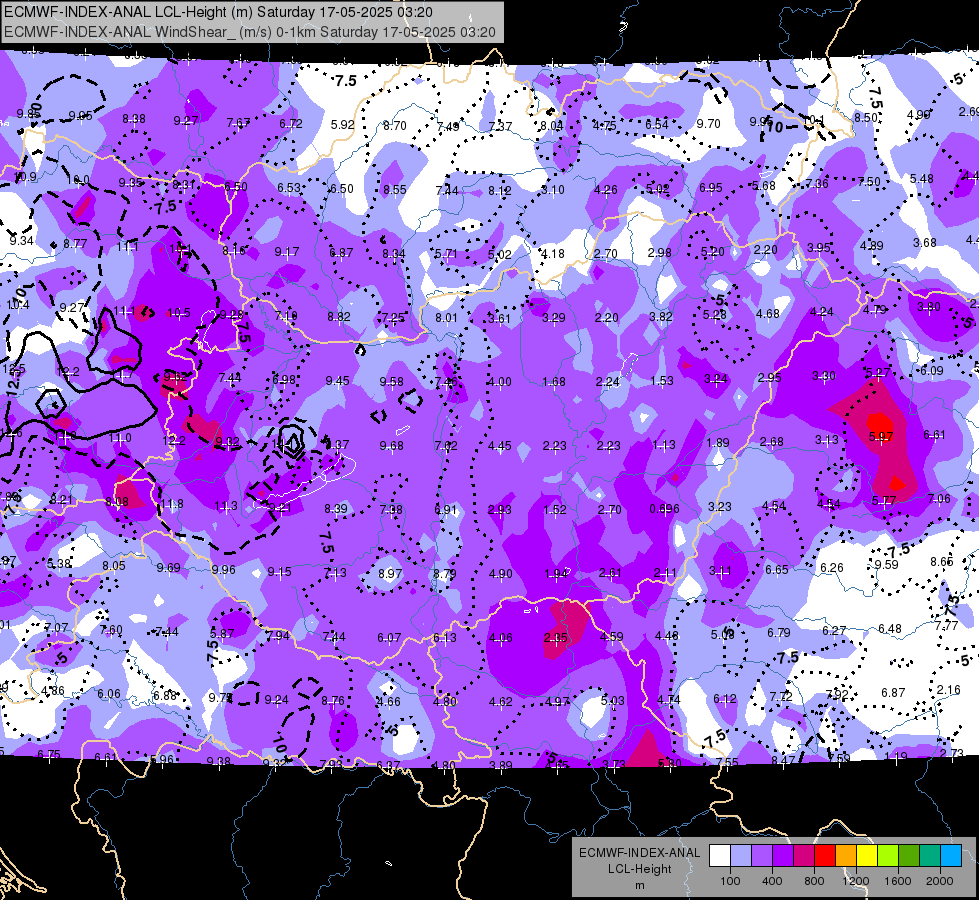Select the lime green legend swatch before 1600
The height and width of the screenshot is (900, 979).
(x=888, y=856)
